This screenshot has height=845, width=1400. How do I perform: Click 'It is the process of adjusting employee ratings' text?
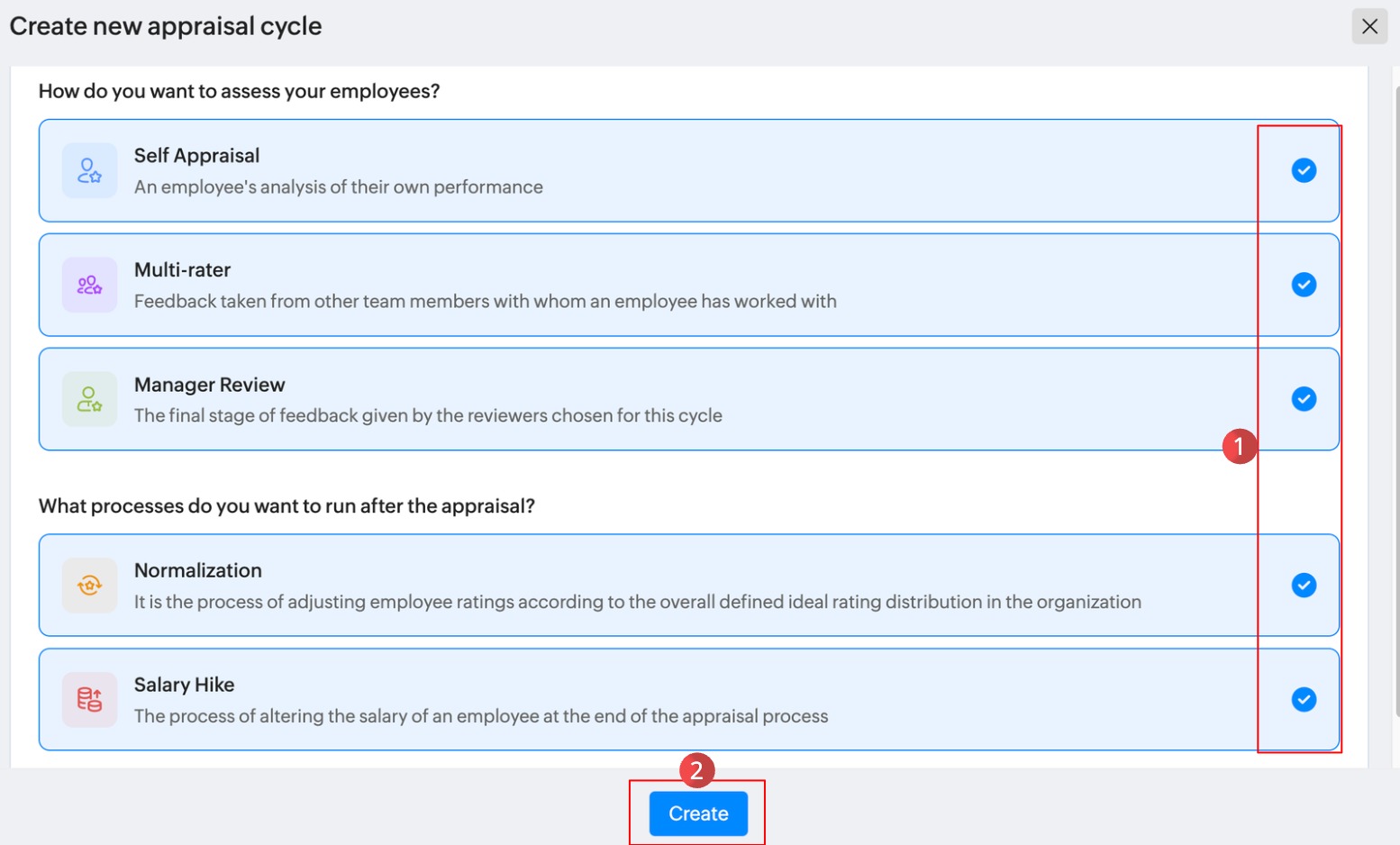(x=638, y=602)
